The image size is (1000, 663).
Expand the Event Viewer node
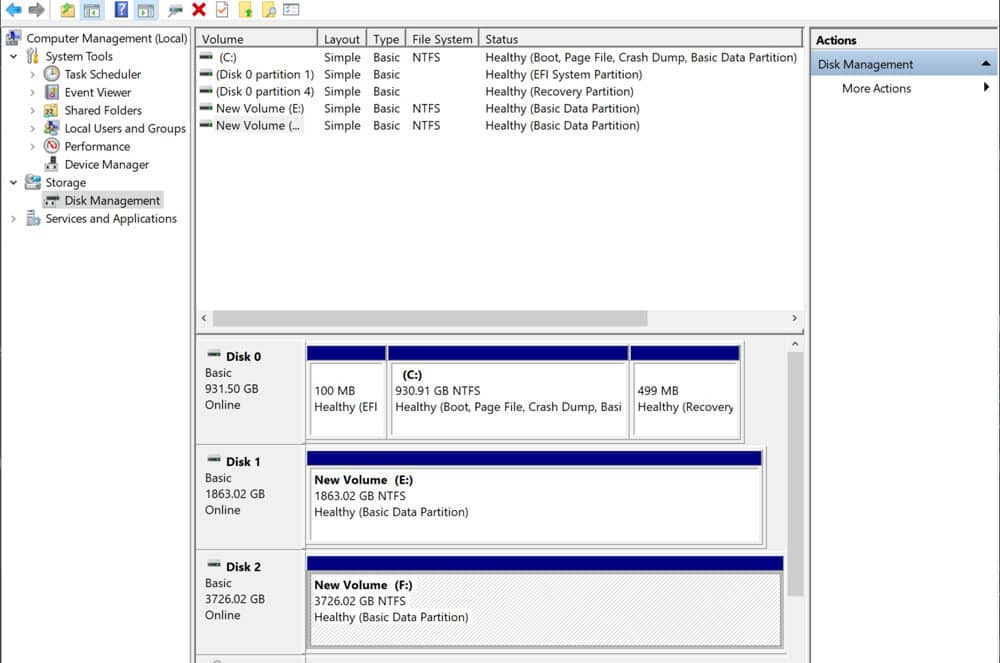tap(33, 92)
